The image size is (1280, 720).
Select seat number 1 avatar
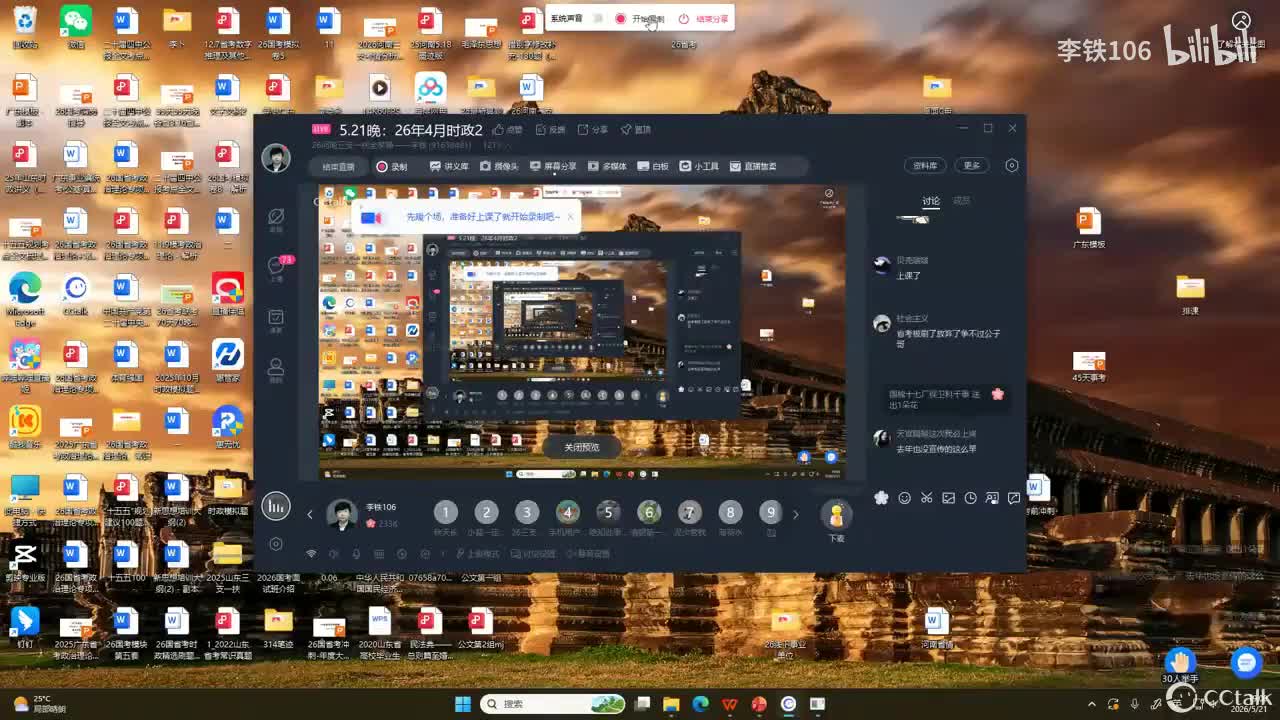pos(446,513)
